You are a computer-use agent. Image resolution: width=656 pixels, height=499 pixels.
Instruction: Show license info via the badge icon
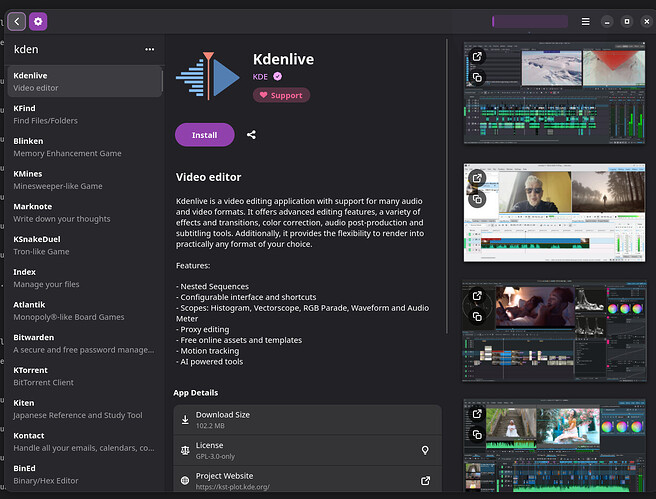[425, 450]
